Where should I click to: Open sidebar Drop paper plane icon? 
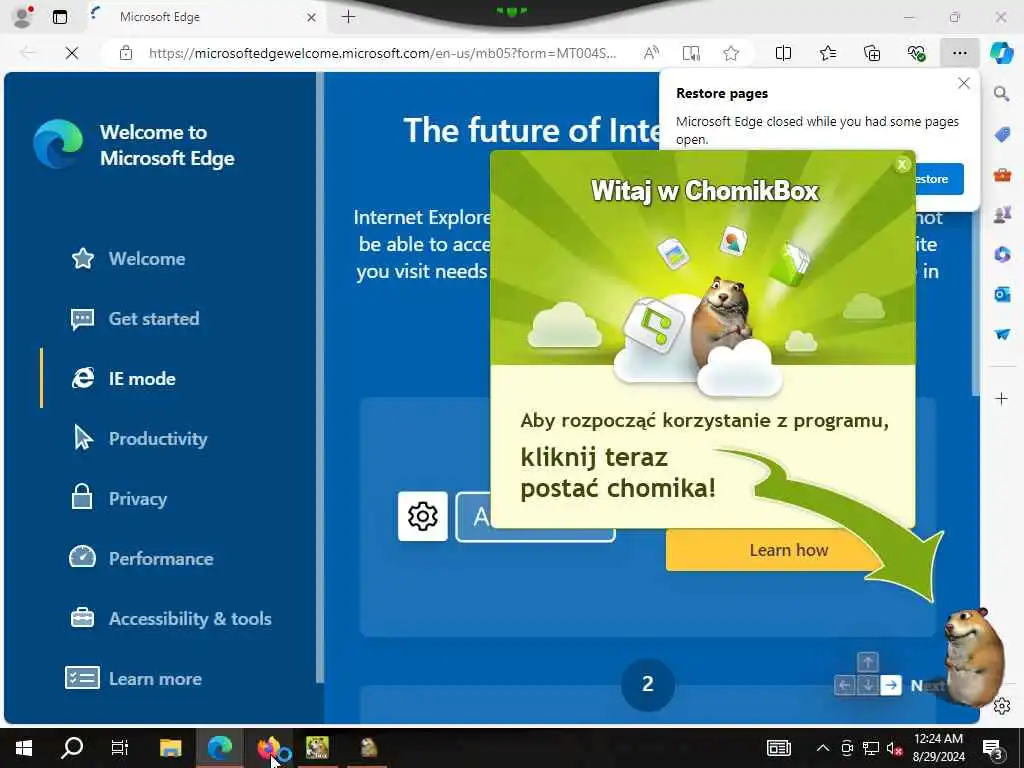[x=1002, y=334]
